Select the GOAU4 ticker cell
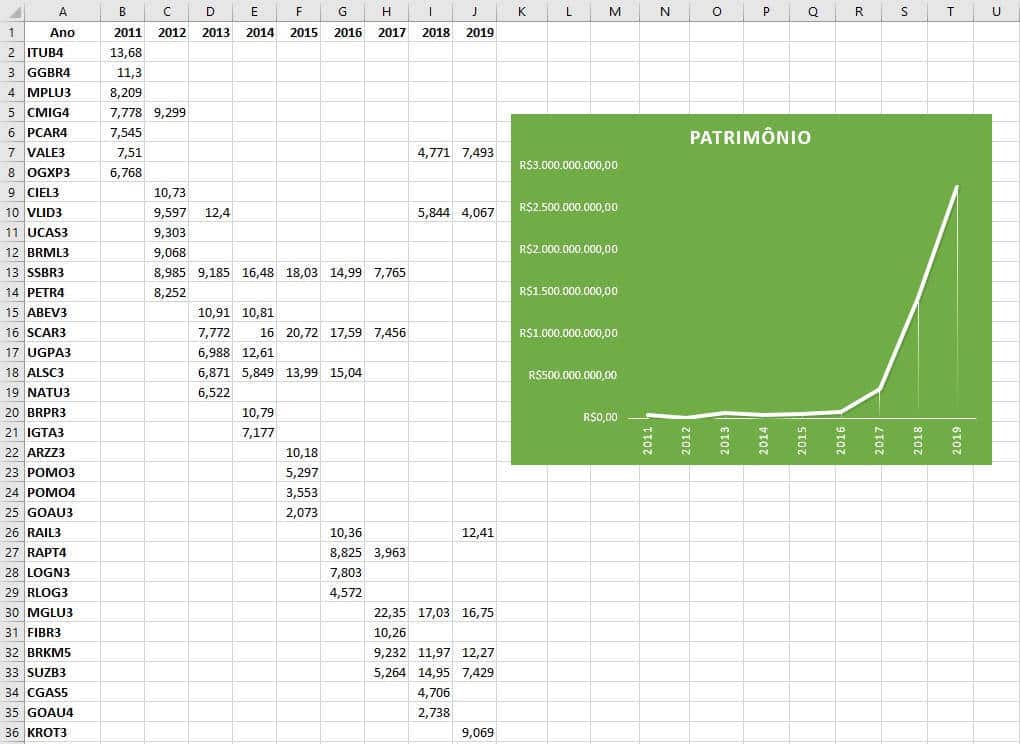Screen dimensions: 1020x744 click(62, 713)
